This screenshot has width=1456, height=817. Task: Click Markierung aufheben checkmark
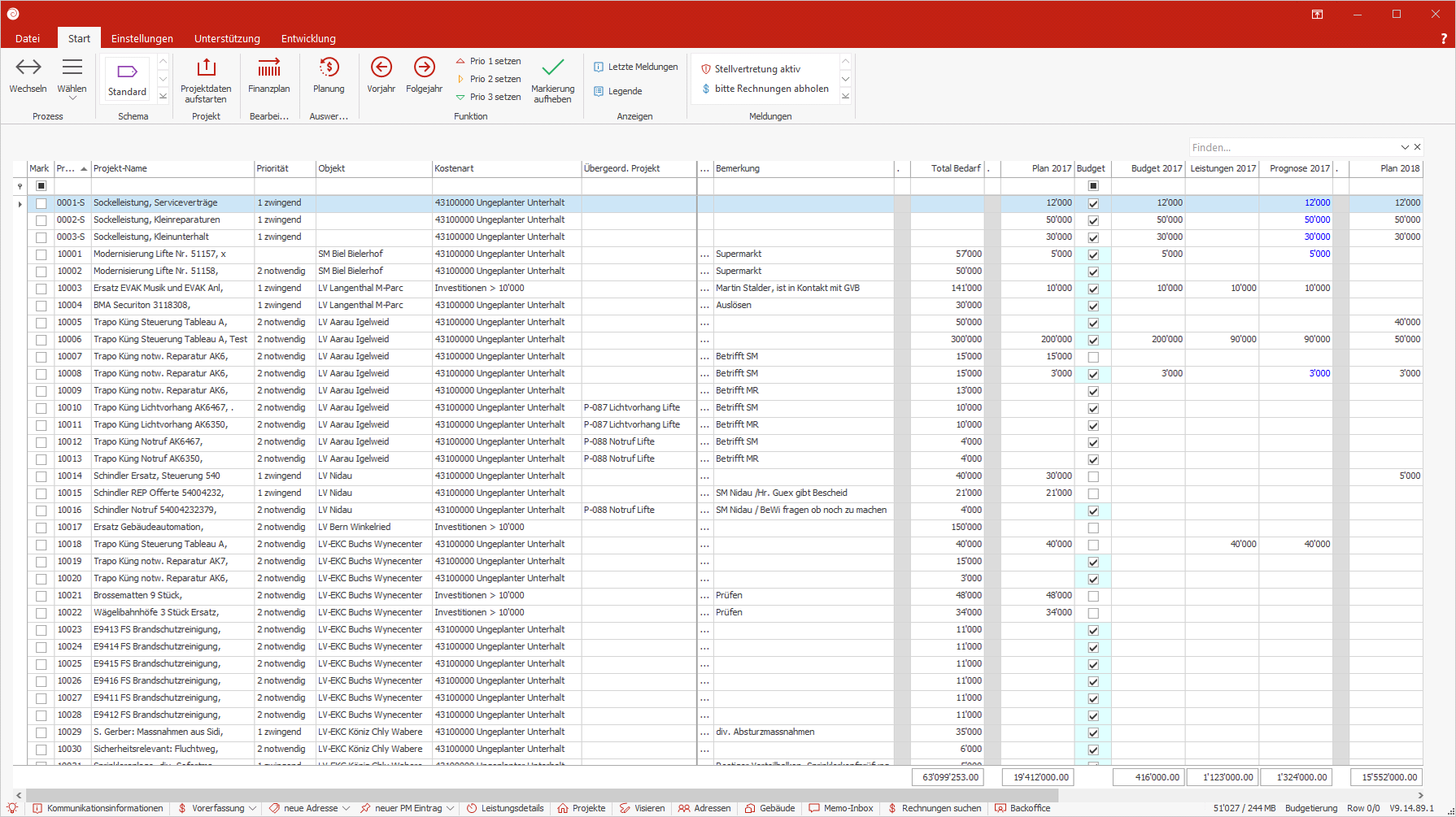pos(552,80)
